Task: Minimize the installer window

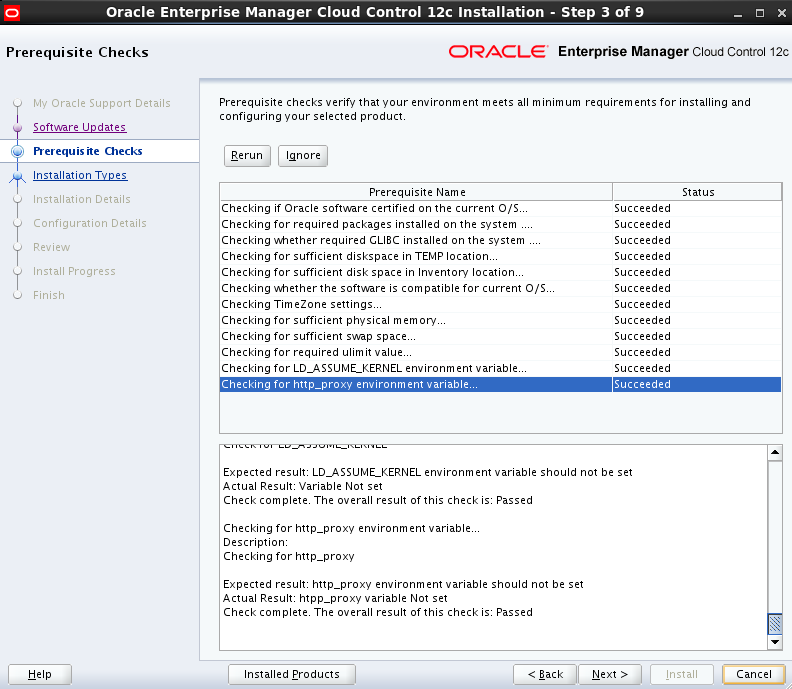Action: 737,13
